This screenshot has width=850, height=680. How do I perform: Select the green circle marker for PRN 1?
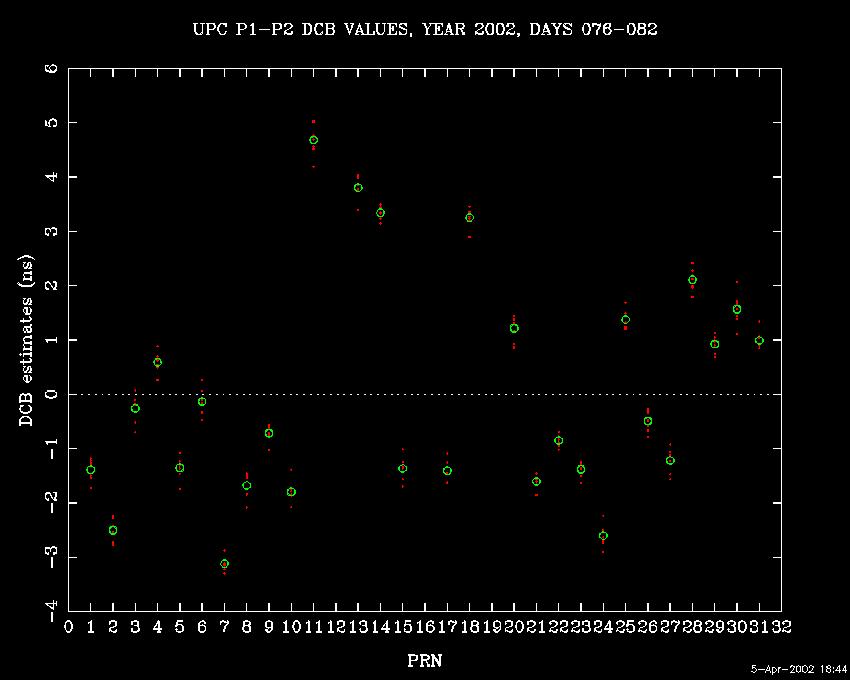[91, 470]
